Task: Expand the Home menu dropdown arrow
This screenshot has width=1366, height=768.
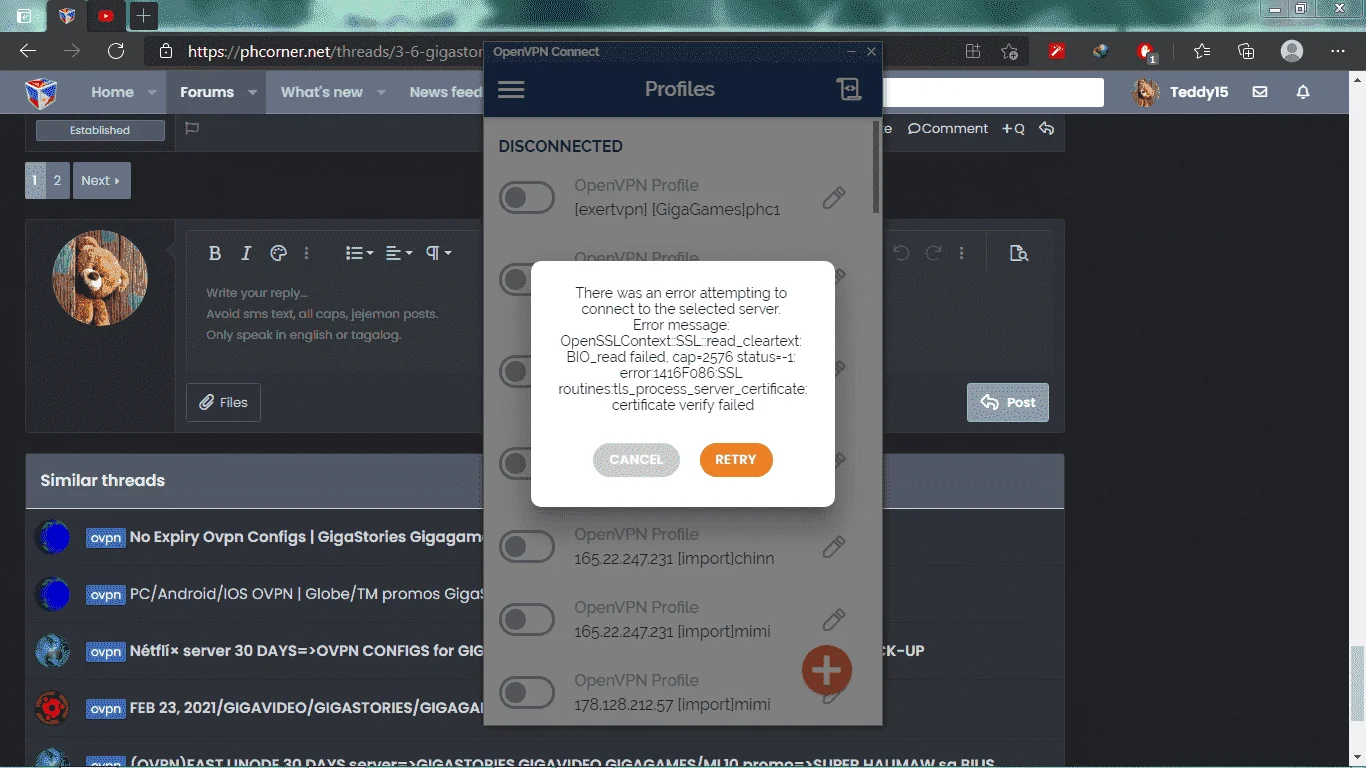Action: point(152,92)
